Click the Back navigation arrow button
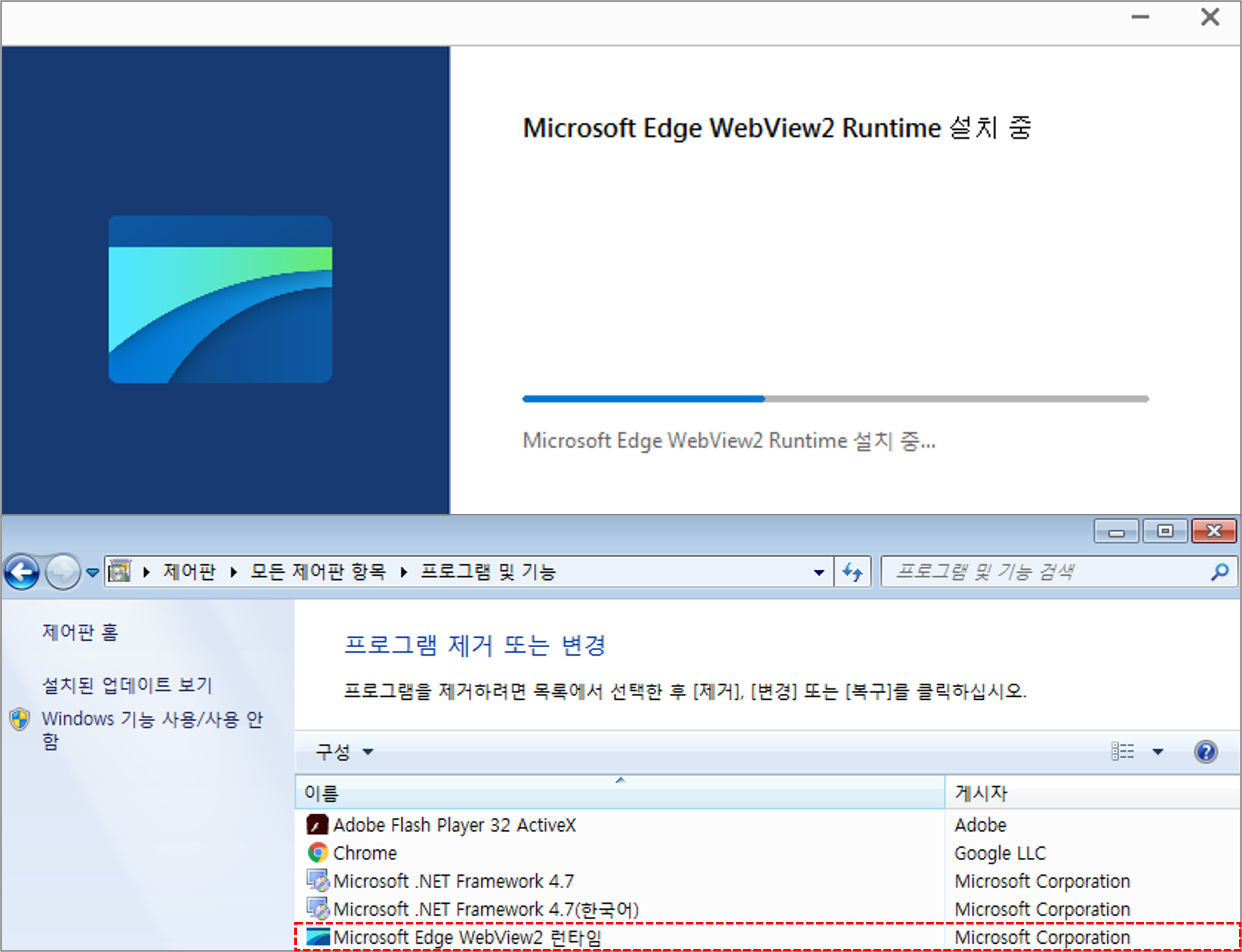 pyautogui.click(x=21, y=572)
